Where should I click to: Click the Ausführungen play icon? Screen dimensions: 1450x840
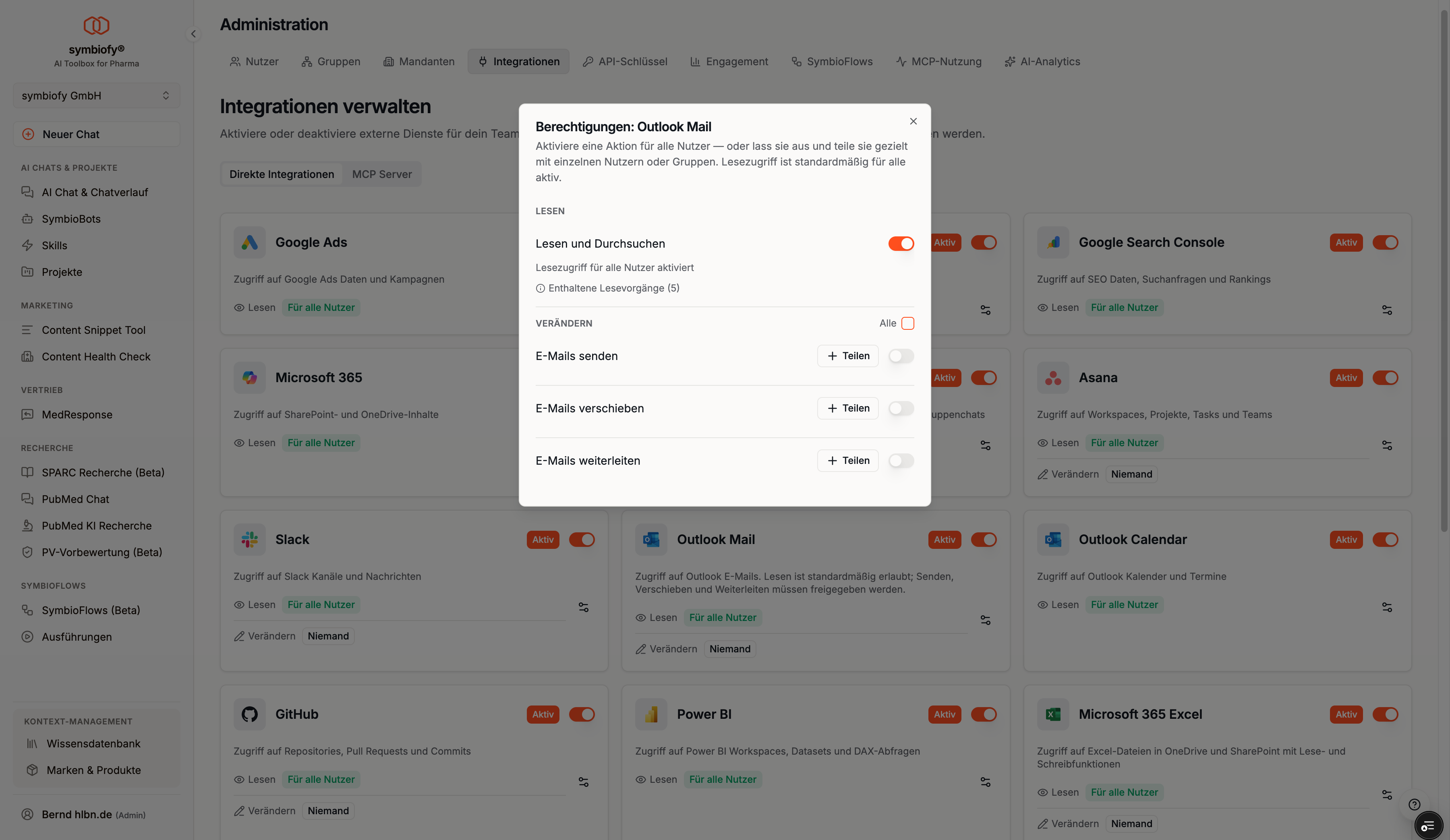click(x=27, y=636)
